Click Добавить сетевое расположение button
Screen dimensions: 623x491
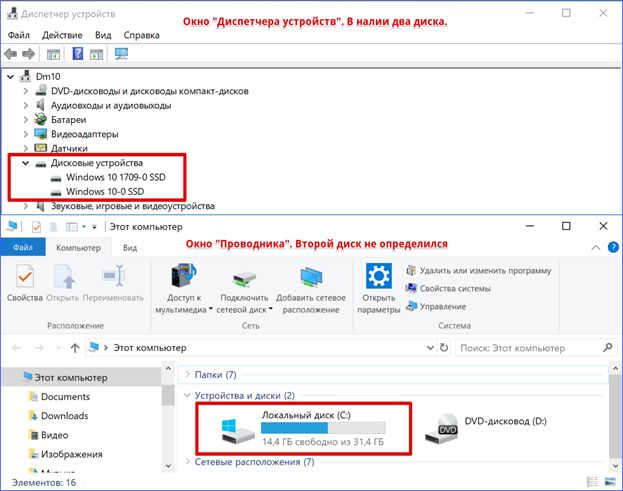311,289
